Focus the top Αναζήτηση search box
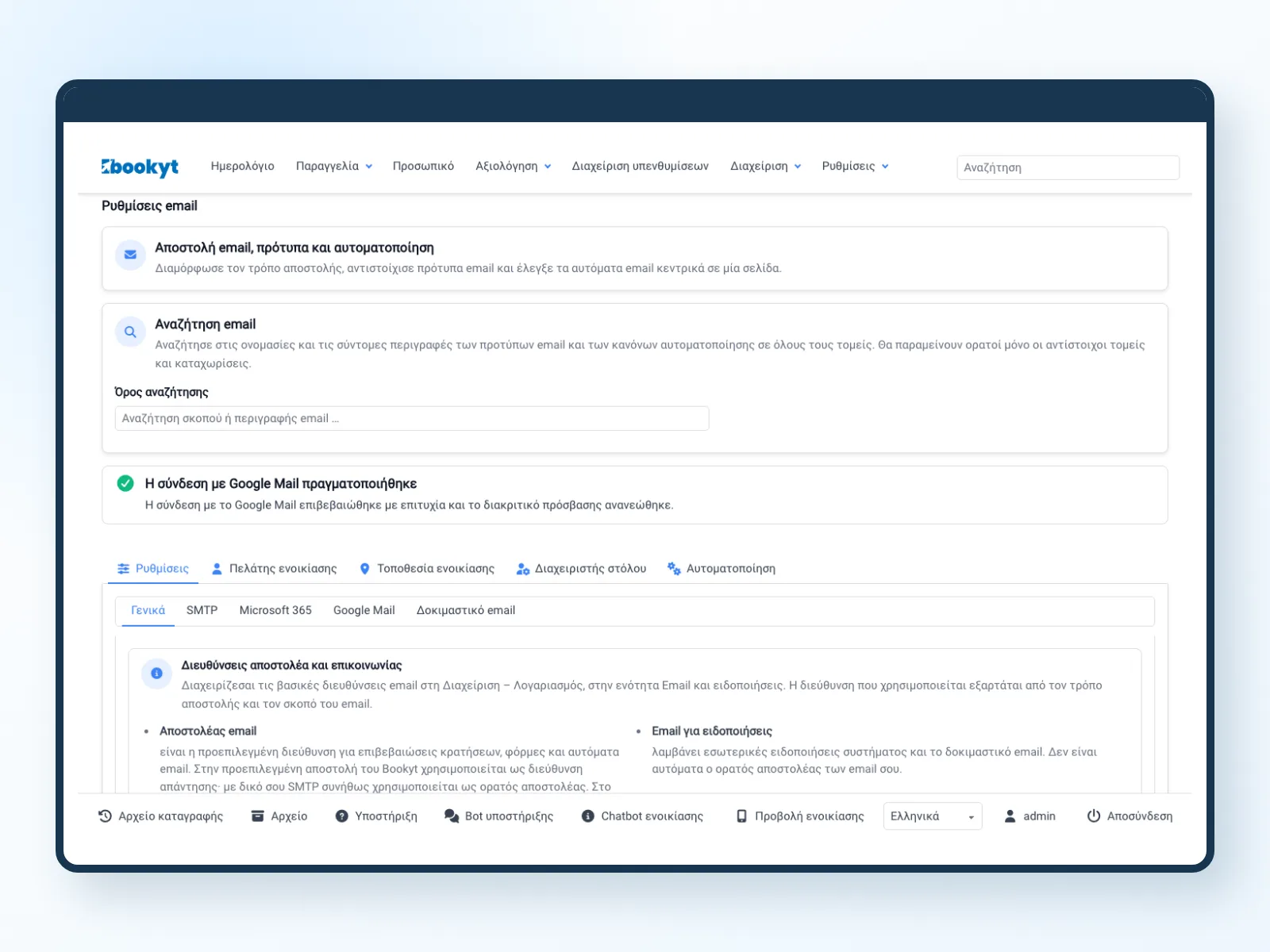This screenshot has width=1270, height=952. (x=1068, y=167)
